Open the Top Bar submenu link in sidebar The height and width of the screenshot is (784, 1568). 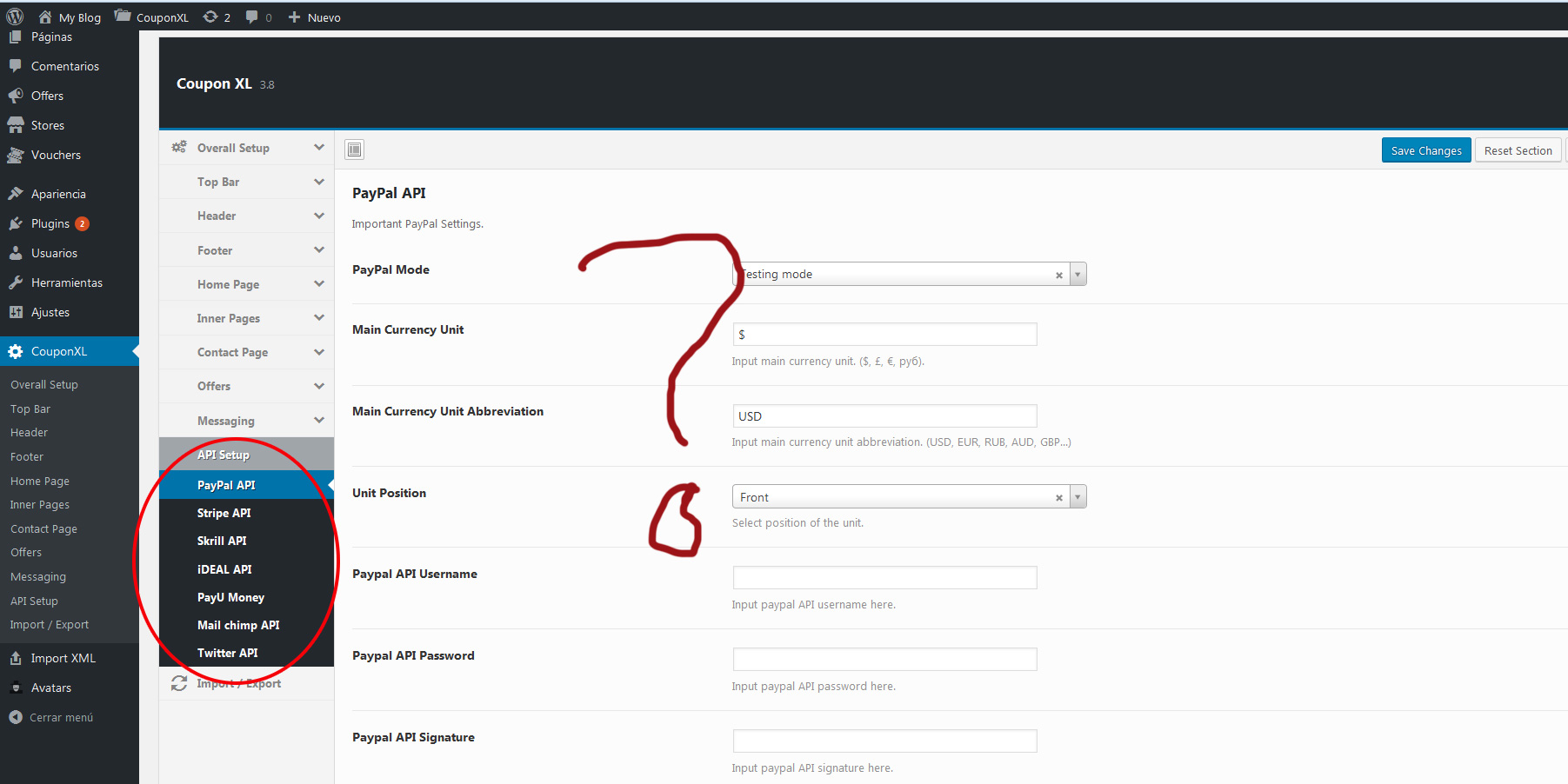(30, 409)
